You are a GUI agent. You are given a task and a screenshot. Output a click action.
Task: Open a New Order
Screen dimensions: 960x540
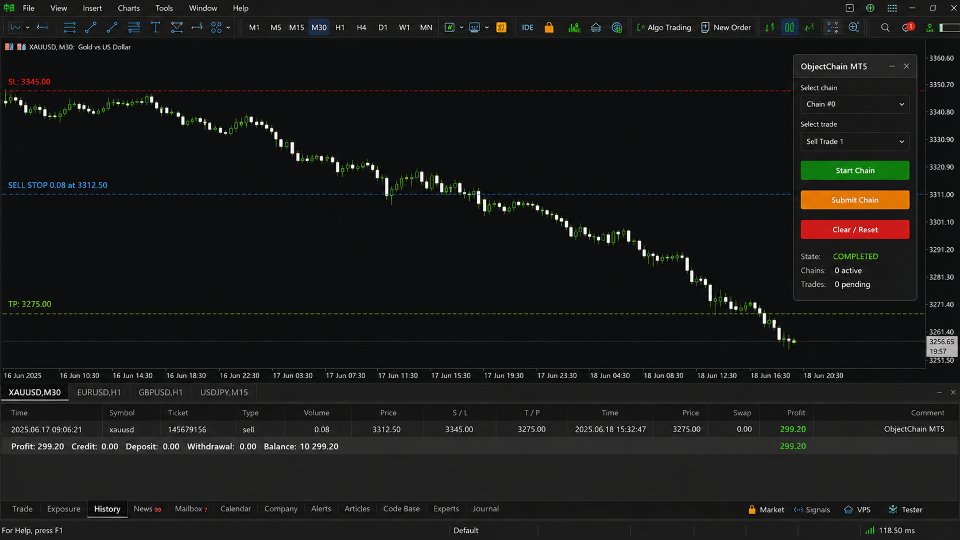pyautogui.click(x=726, y=28)
